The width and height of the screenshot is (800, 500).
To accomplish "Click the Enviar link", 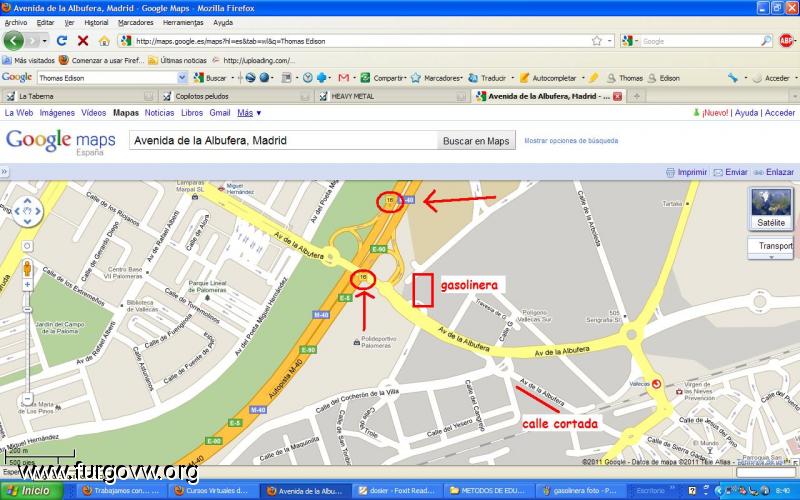I will tap(736, 172).
